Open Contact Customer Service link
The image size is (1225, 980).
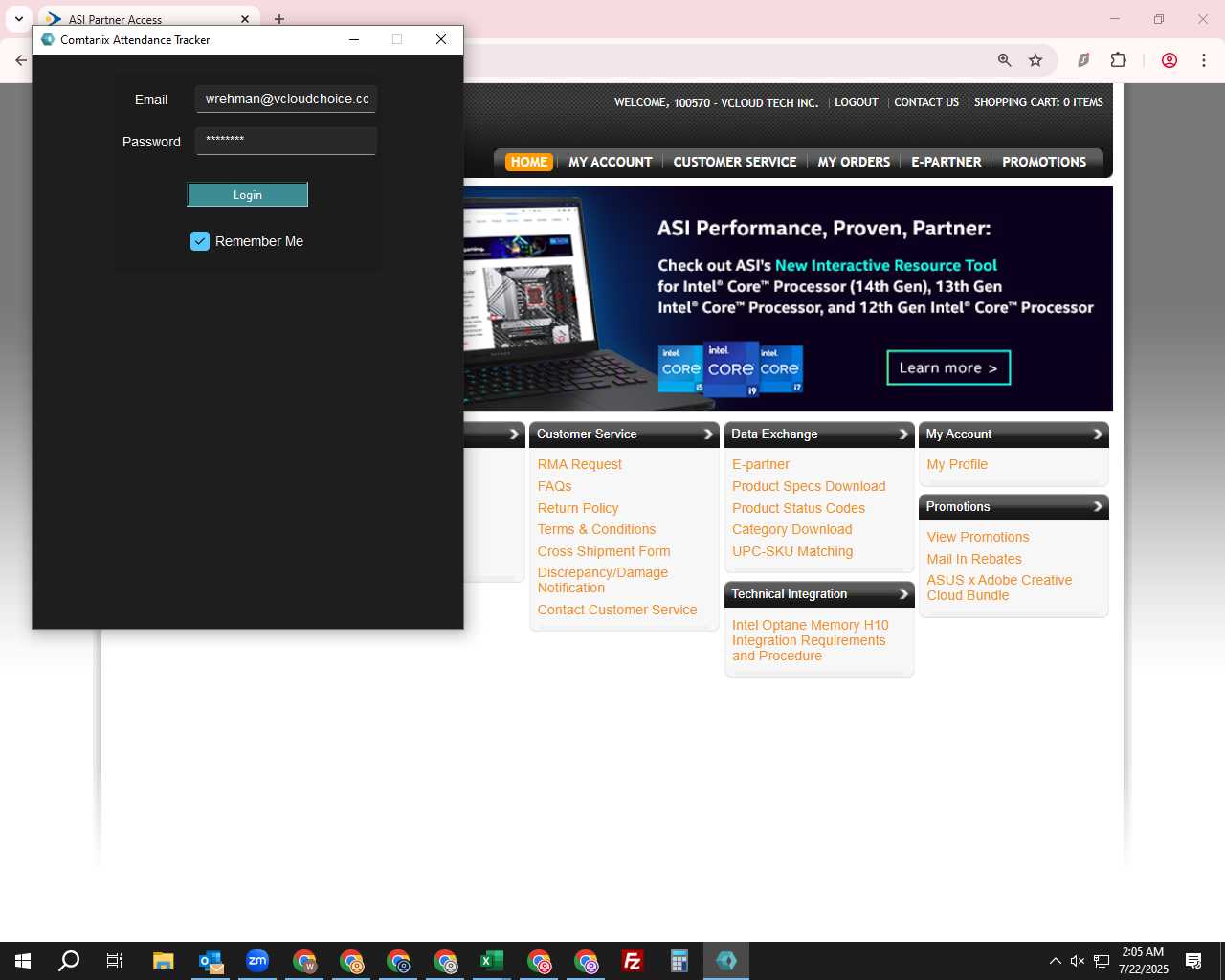[617, 610]
